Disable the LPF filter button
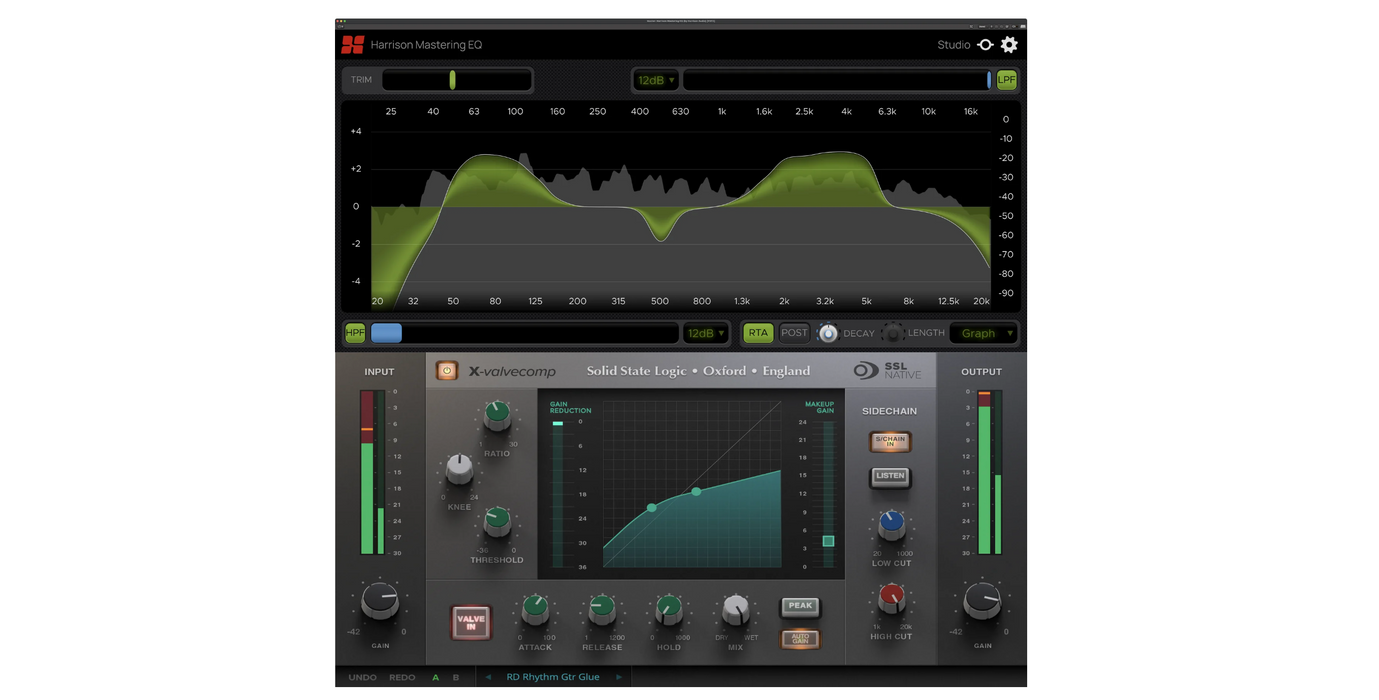Image resolution: width=1379 pixels, height=700 pixels. click(1006, 80)
